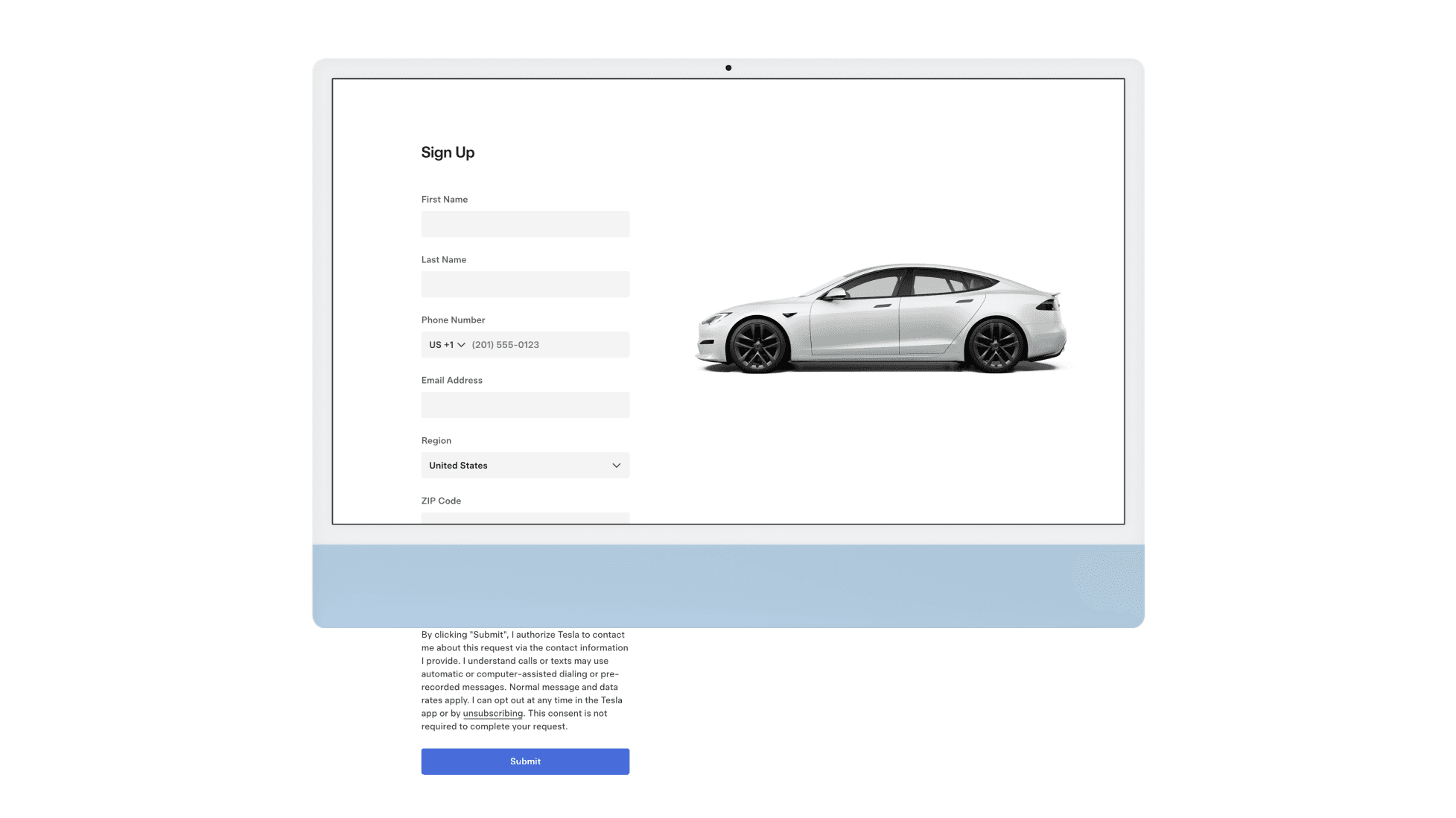Click the Region dropdown chevron arrow
Image resolution: width=1456 pixels, height=818 pixels.
tap(616, 466)
